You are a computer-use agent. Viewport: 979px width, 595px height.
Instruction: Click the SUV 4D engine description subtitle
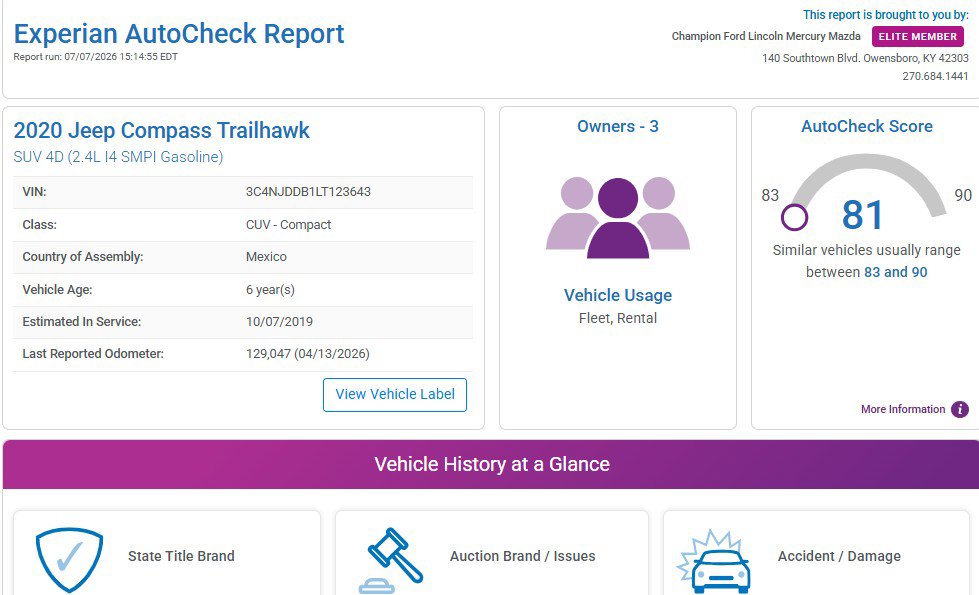click(x=118, y=157)
